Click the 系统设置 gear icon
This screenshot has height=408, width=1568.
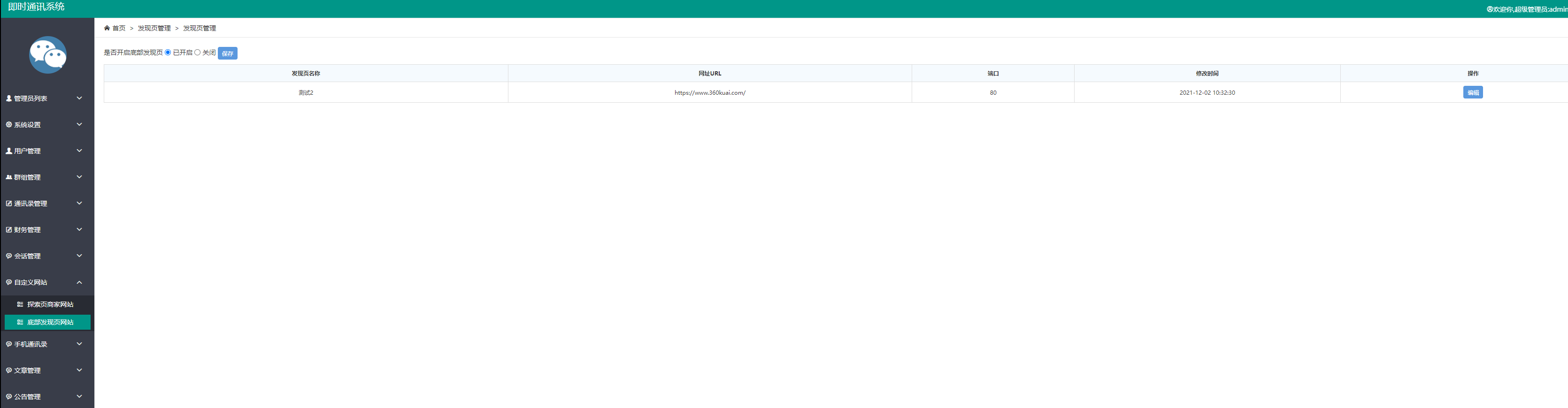(x=8, y=125)
